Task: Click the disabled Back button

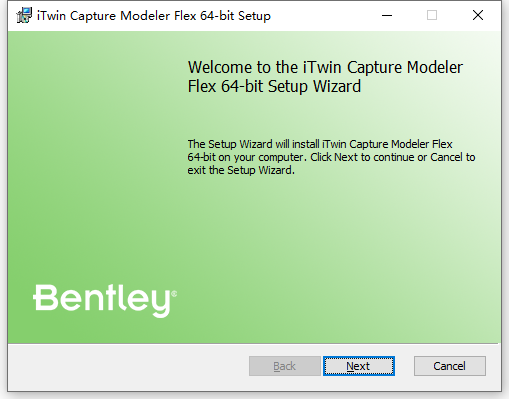Action: pos(285,366)
